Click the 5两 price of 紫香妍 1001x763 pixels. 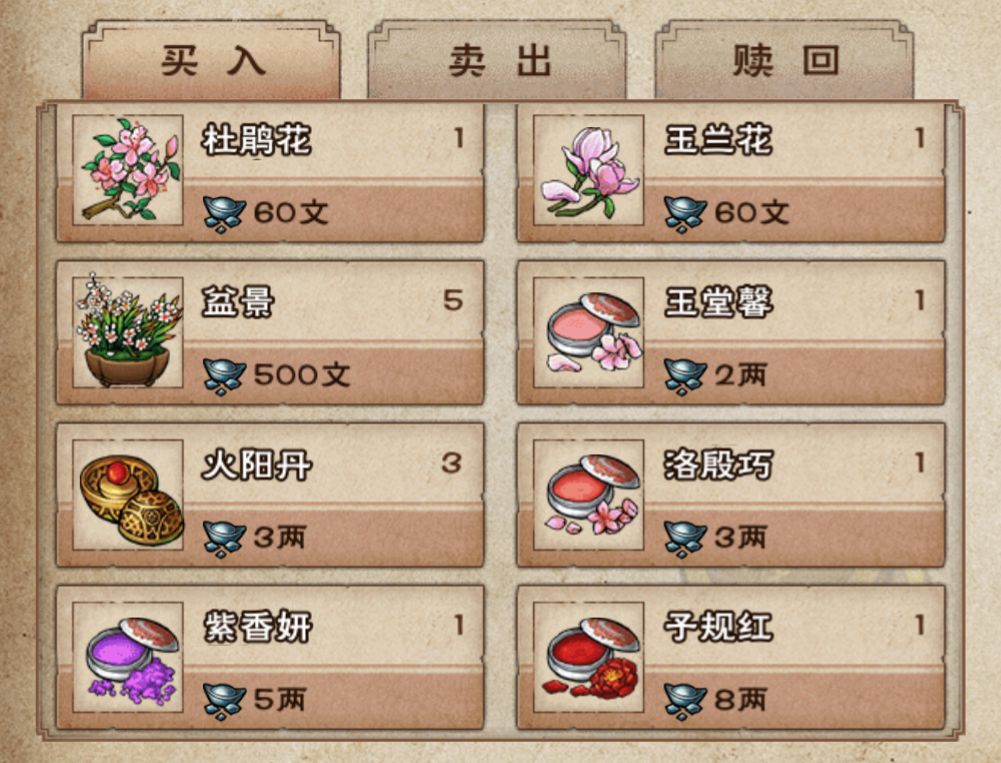pyautogui.click(x=280, y=700)
